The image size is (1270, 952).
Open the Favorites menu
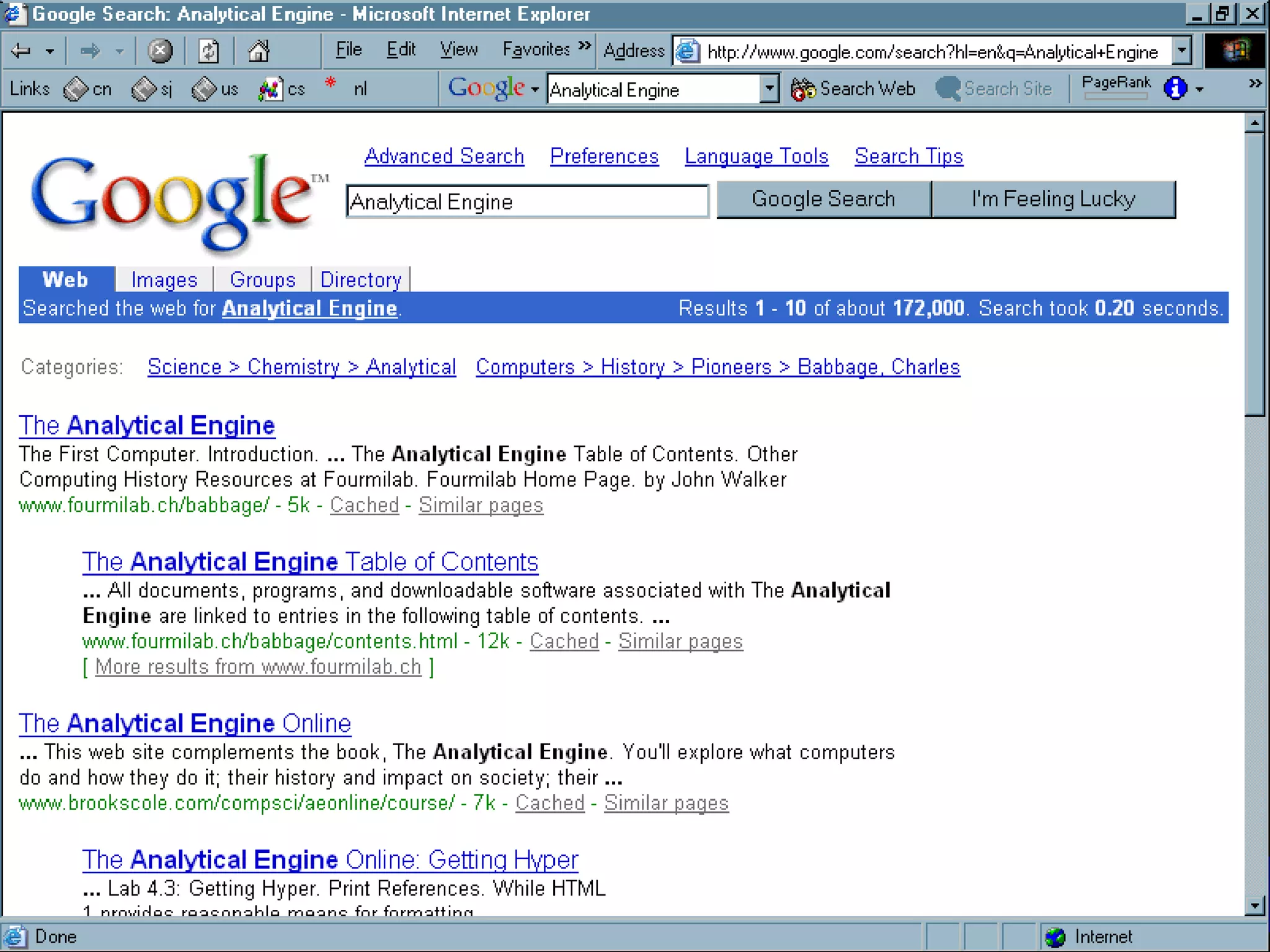(x=536, y=50)
